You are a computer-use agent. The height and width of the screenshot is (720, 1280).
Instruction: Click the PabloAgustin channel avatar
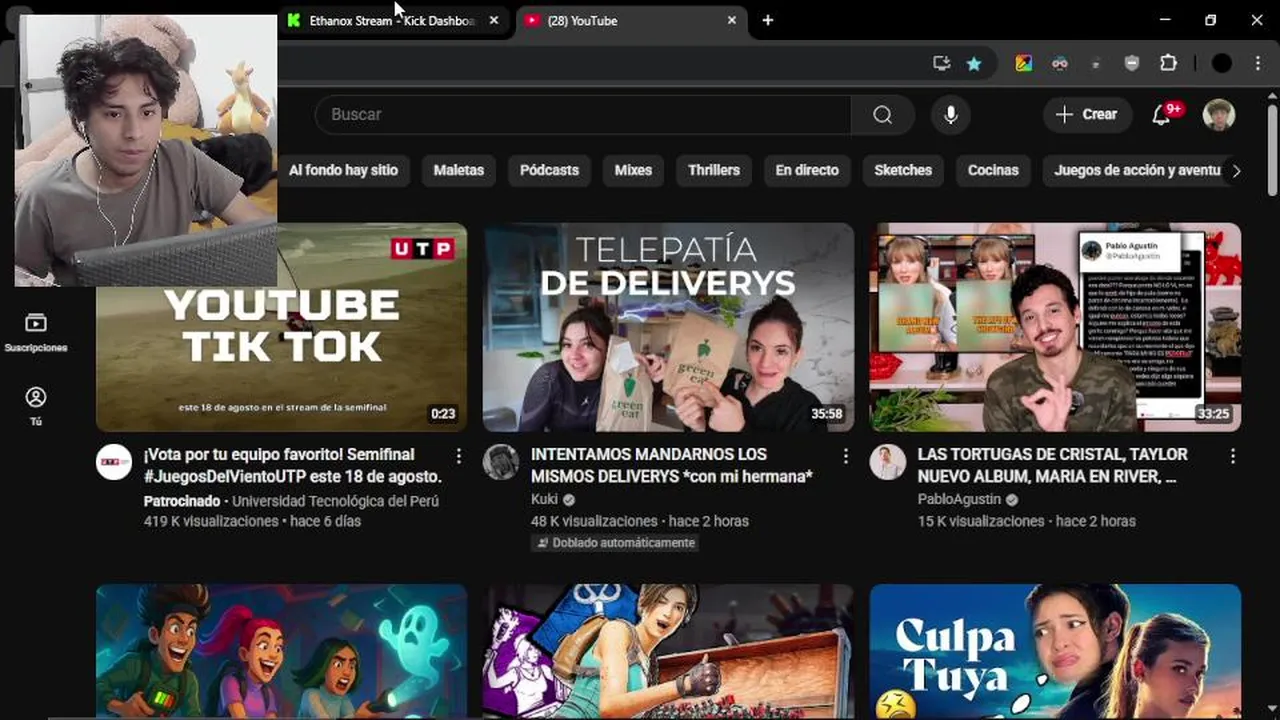click(888, 462)
